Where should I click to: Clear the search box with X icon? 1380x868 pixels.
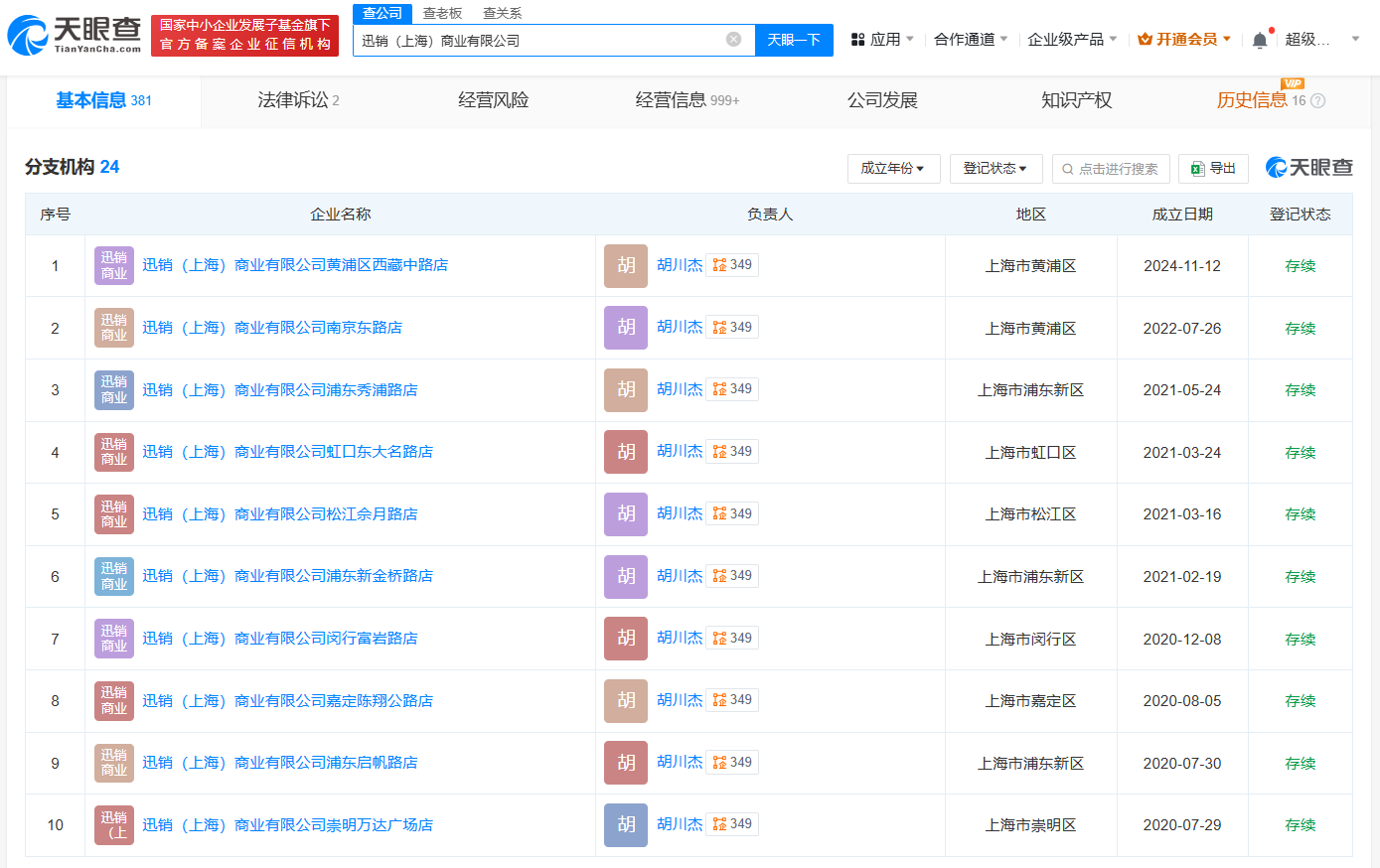click(x=733, y=40)
